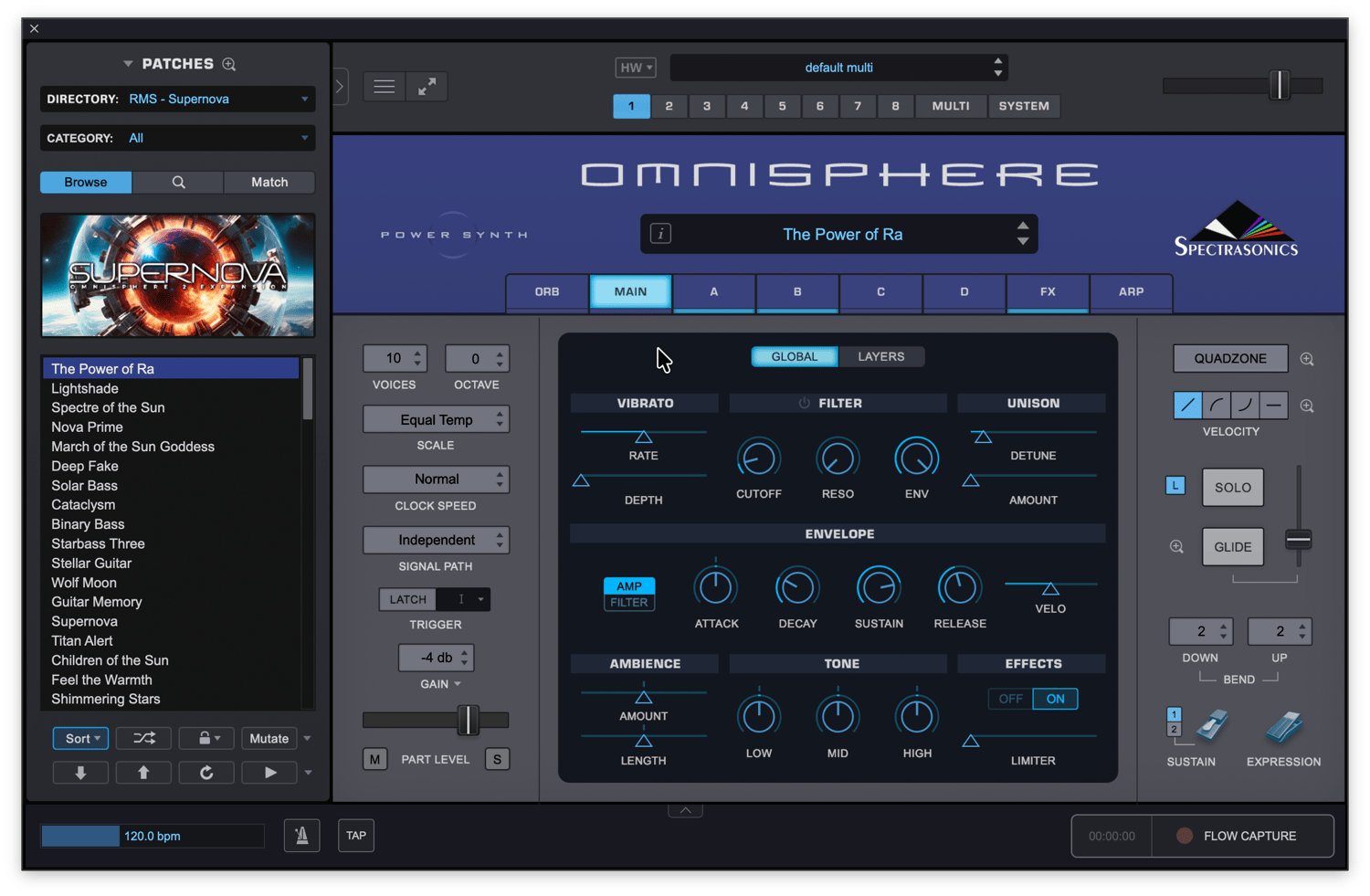Open the Equal Temp scale dropdown

pyautogui.click(x=436, y=420)
